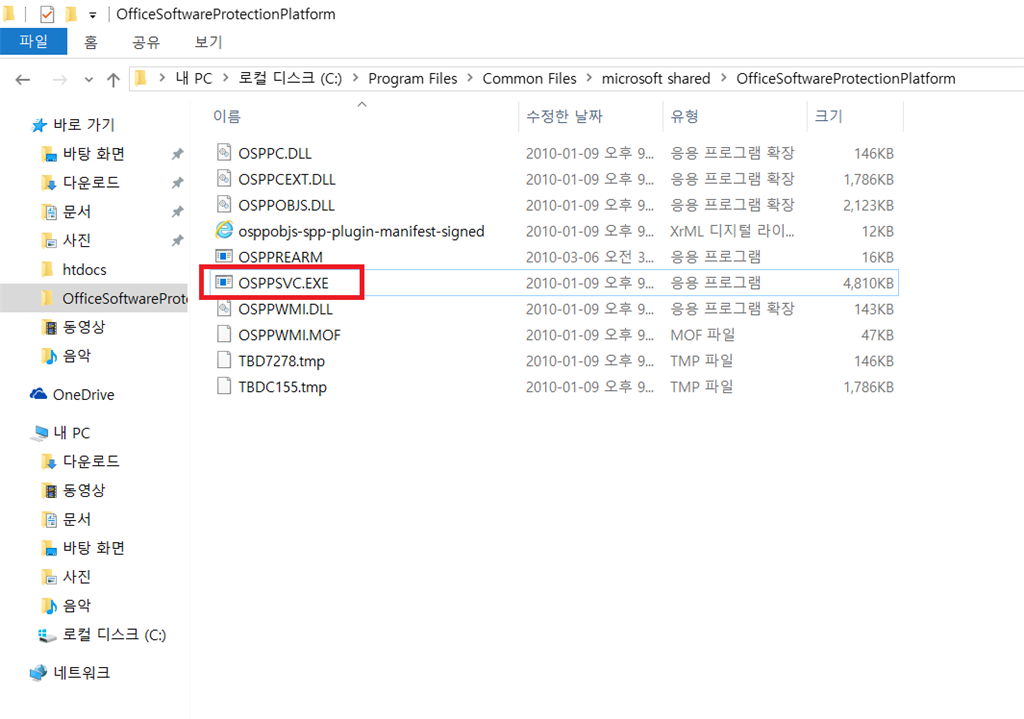The height and width of the screenshot is (719, 1024).
Task: Click the Back navigation arrow
Action: pos(23,80)
